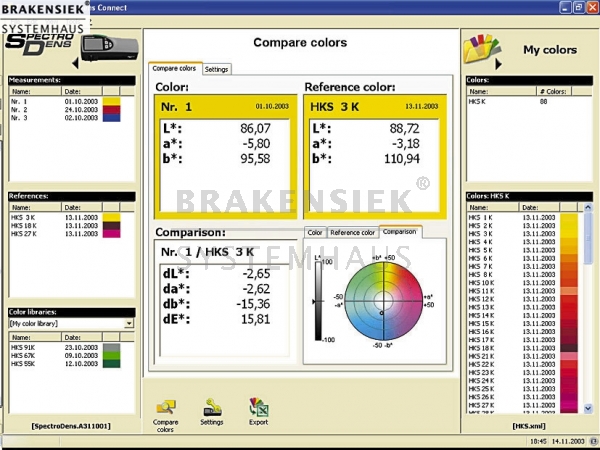This screenshot has width=600, height=450.
Task: Switch to the Compare colors tab
Action: coord(174,68)
